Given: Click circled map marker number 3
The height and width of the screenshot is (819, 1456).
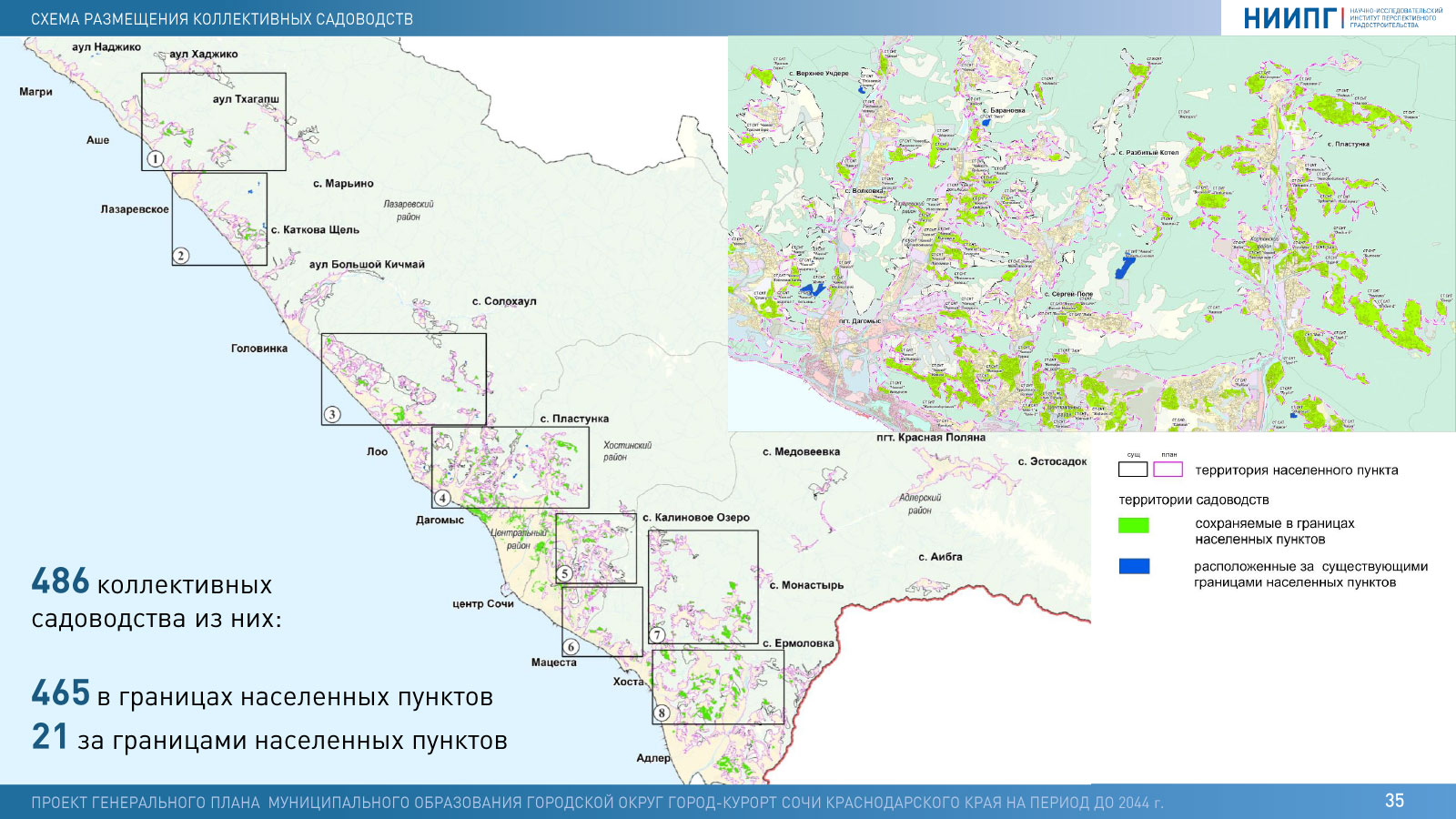Looking at the screenshot, I should pyautogui.click(x=332, y=414).
